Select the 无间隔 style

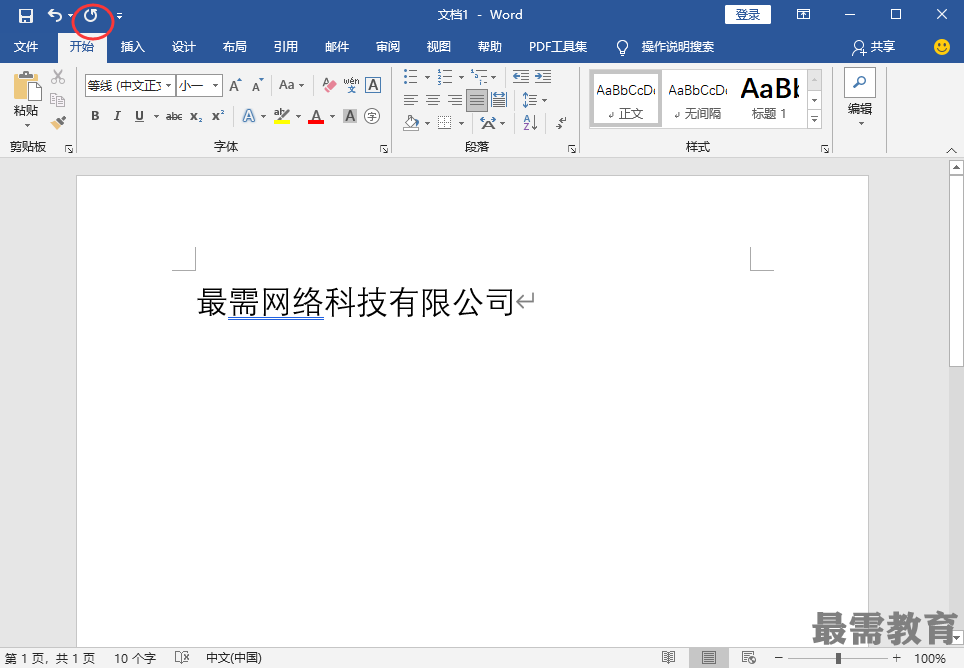click(698, 100)
